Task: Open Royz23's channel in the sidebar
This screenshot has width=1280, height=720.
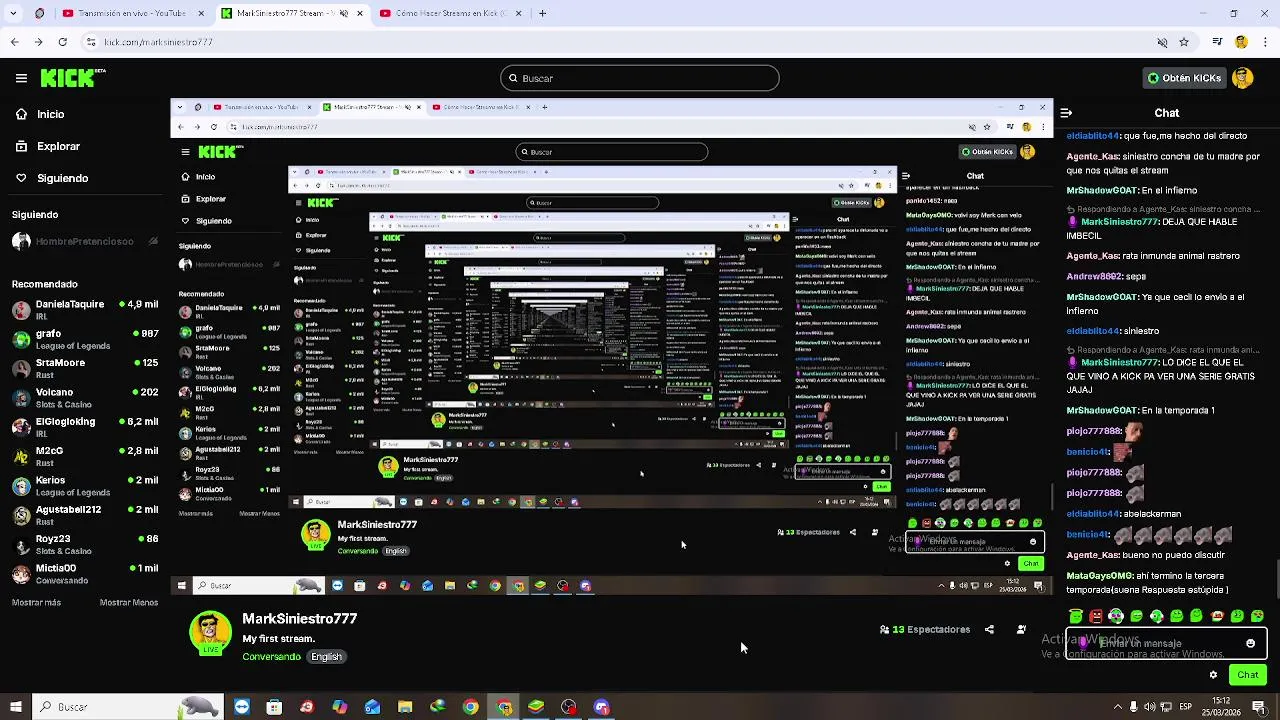Action: tap(85, 544)
